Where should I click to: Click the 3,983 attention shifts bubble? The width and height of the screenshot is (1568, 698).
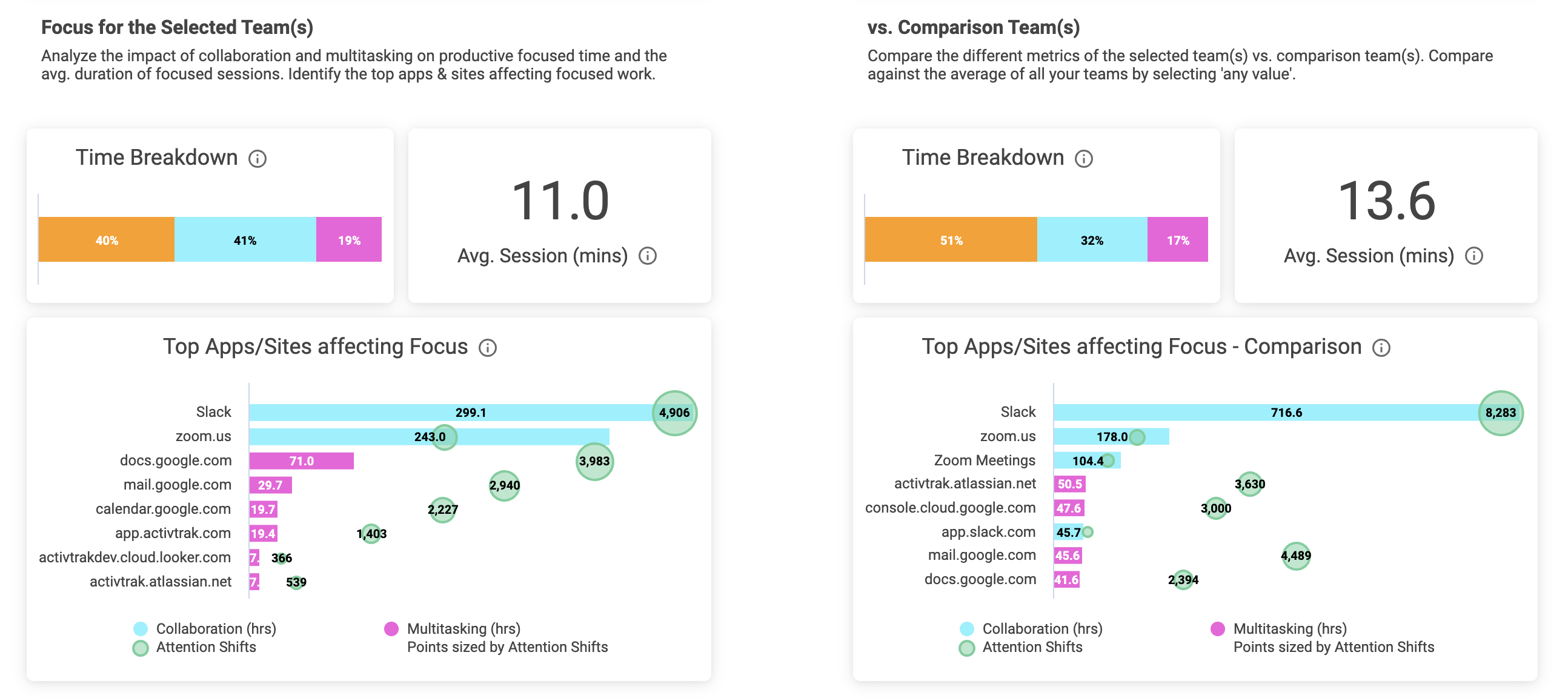(594, 461)
